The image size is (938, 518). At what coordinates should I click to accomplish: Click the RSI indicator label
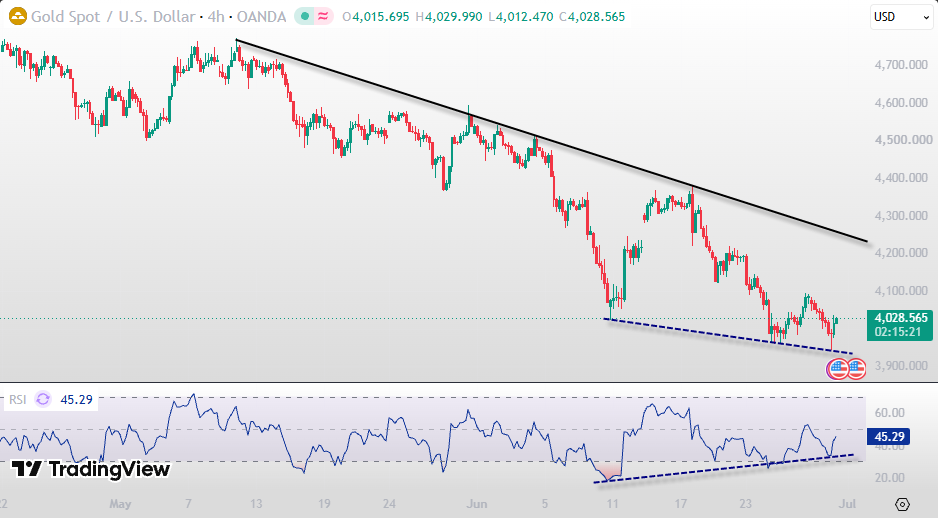[x=17, y=400]
